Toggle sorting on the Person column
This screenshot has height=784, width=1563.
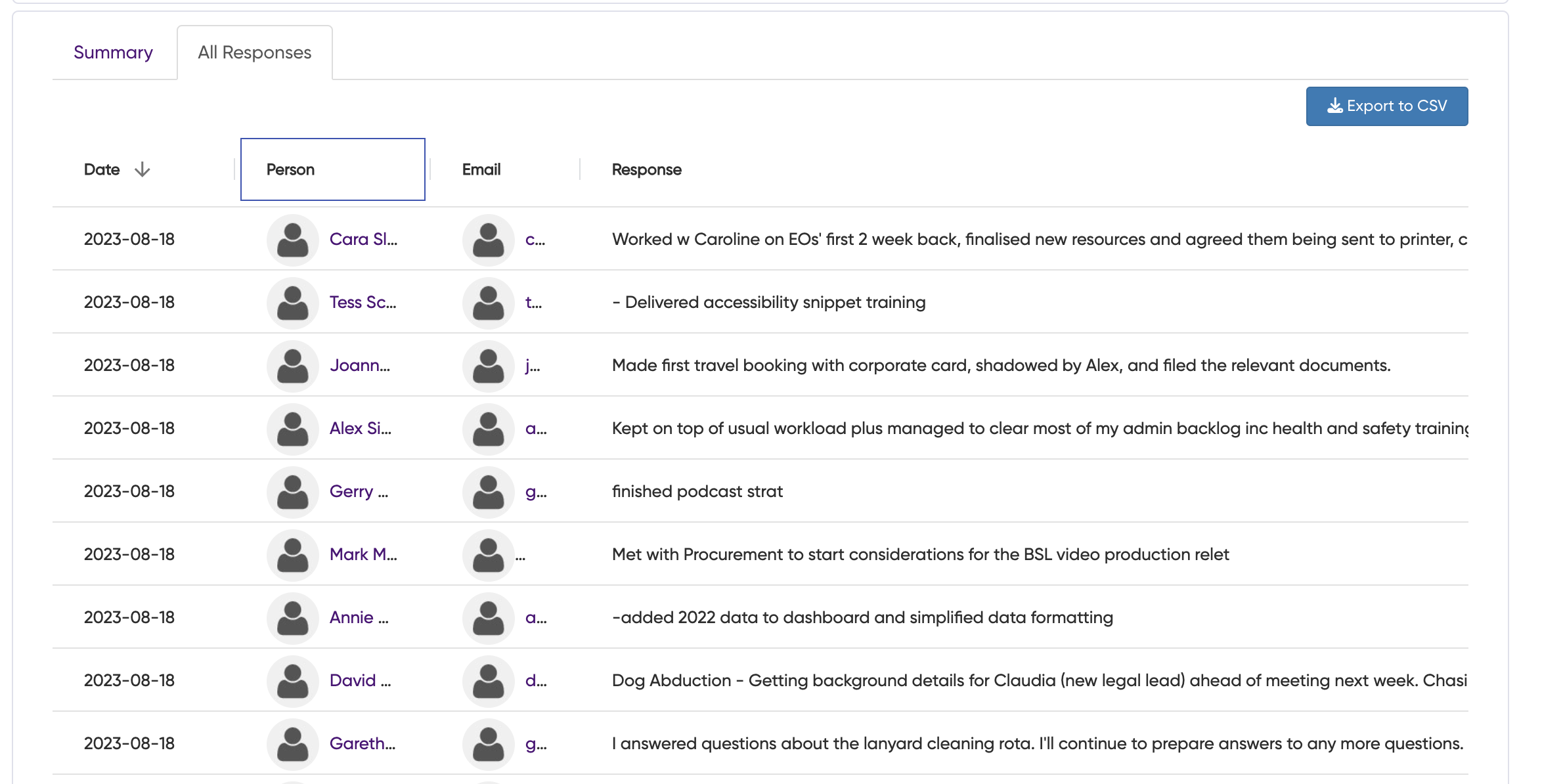[290, 169]
